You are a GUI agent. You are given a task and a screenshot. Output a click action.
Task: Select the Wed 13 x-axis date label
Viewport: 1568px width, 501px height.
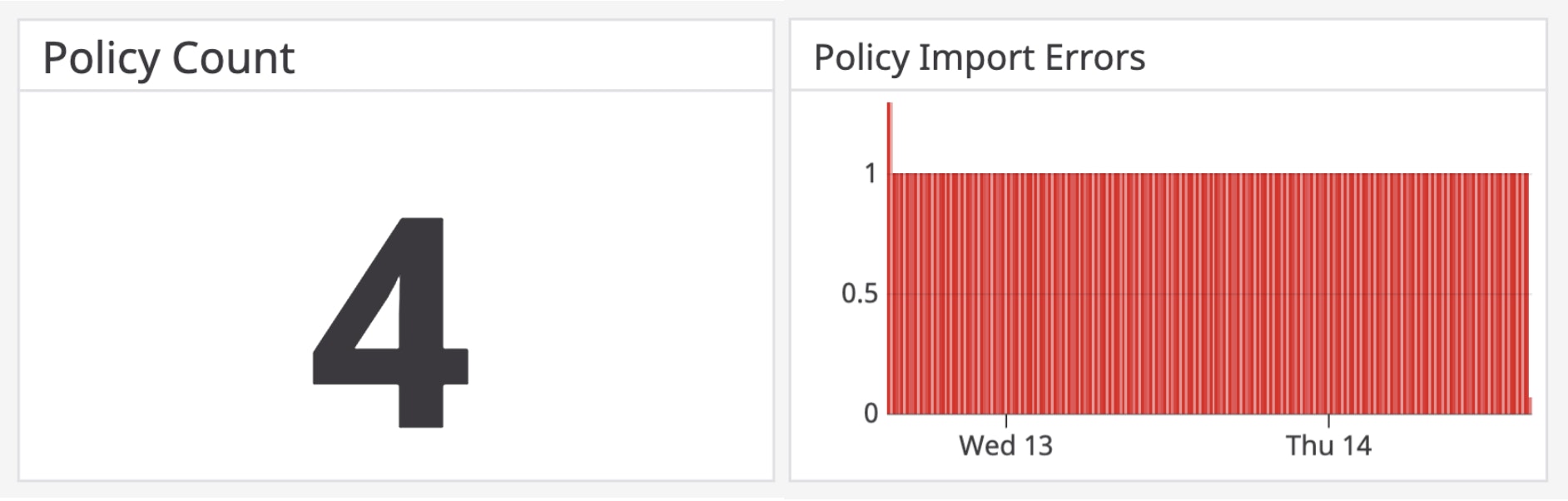coord(1005,446)
